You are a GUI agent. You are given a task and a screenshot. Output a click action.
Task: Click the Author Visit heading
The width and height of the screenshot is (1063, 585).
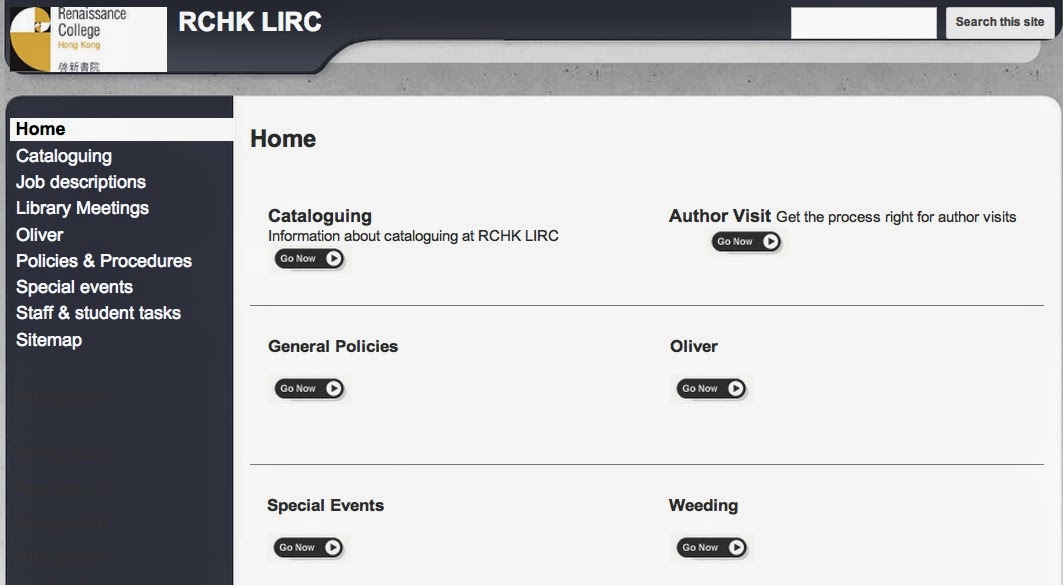pyautogui.click(x=720, y=216)
